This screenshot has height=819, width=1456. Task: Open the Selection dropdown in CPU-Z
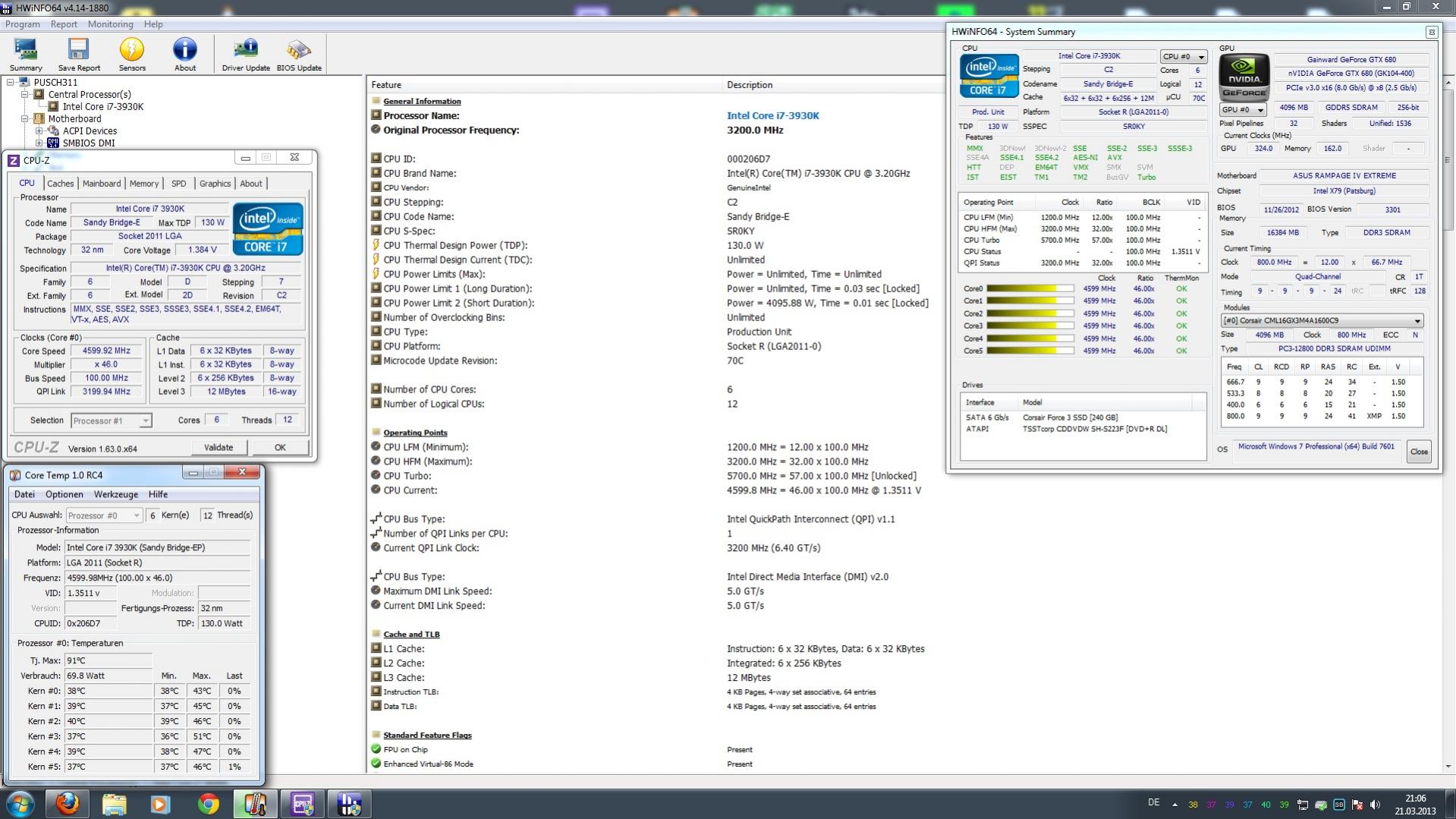[x=111, y=421]
